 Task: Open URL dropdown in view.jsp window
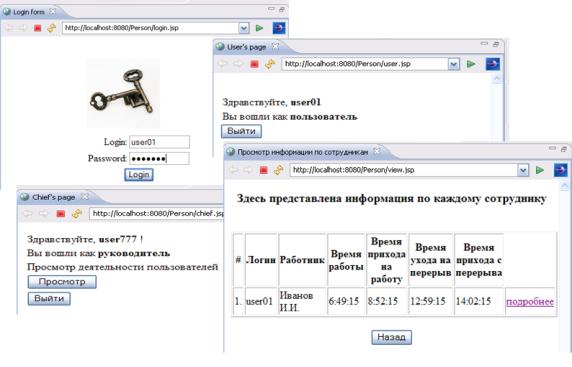coord(523,170)
